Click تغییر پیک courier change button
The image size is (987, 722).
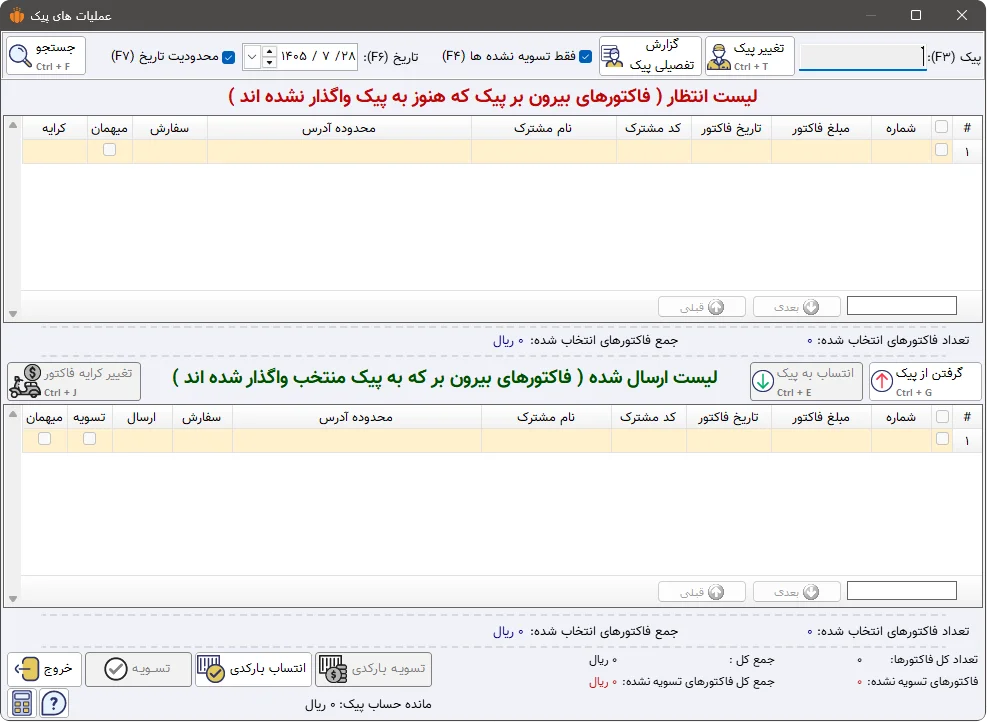(x=750, y=56)
